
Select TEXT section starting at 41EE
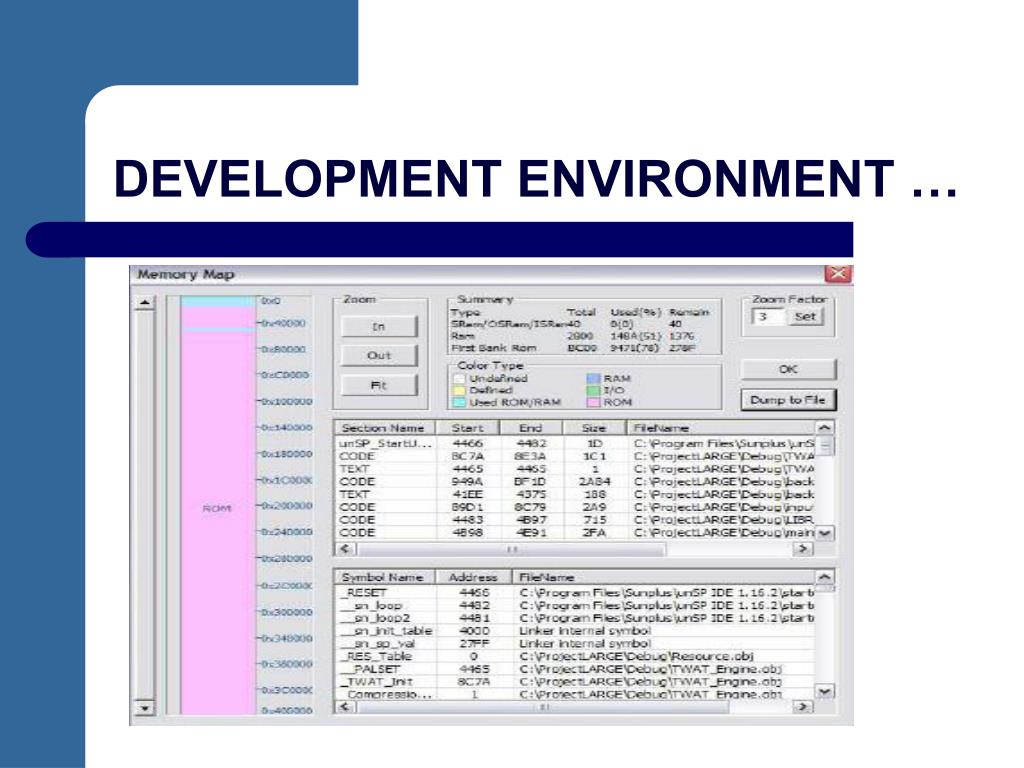(x=575, y=494)
